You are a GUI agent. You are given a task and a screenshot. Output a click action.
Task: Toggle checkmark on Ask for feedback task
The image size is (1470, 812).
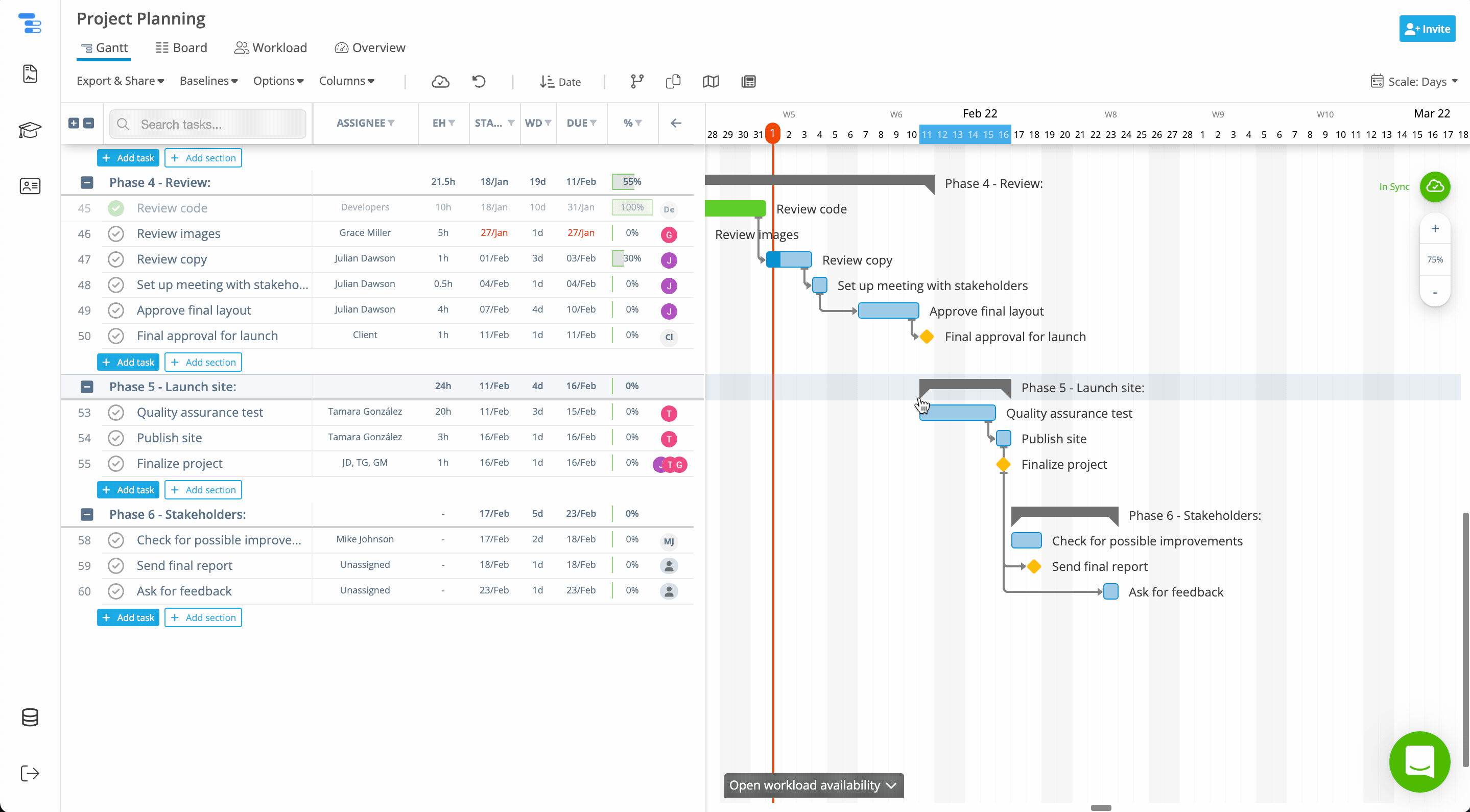point(116,591)
